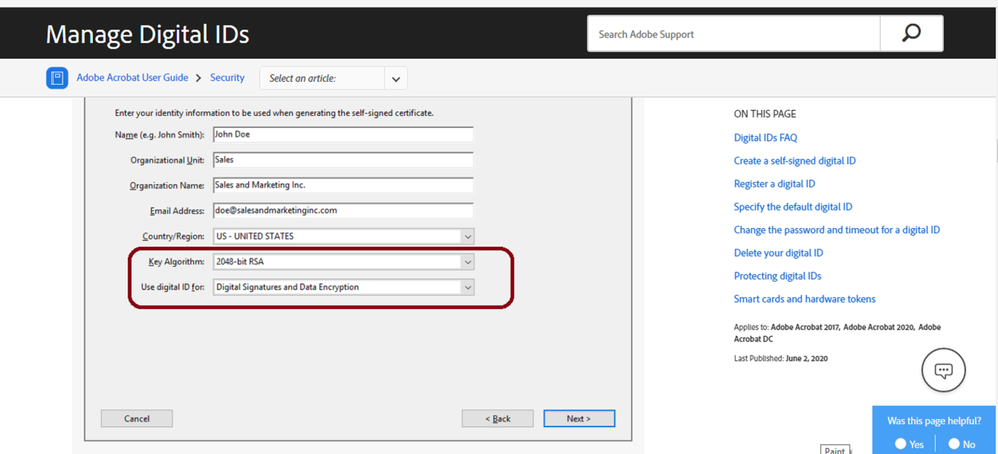Go to Adobe Acrobat User Guide breadcrumb
The height and width of the screenshot is (454, 998).
(x=132, y=78)
